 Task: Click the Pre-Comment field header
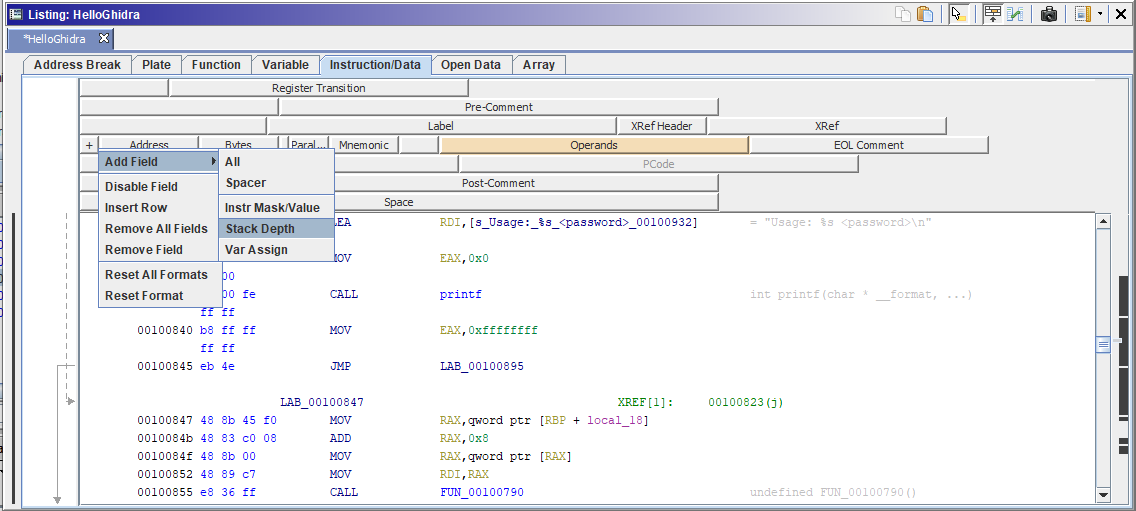point(498,107)
